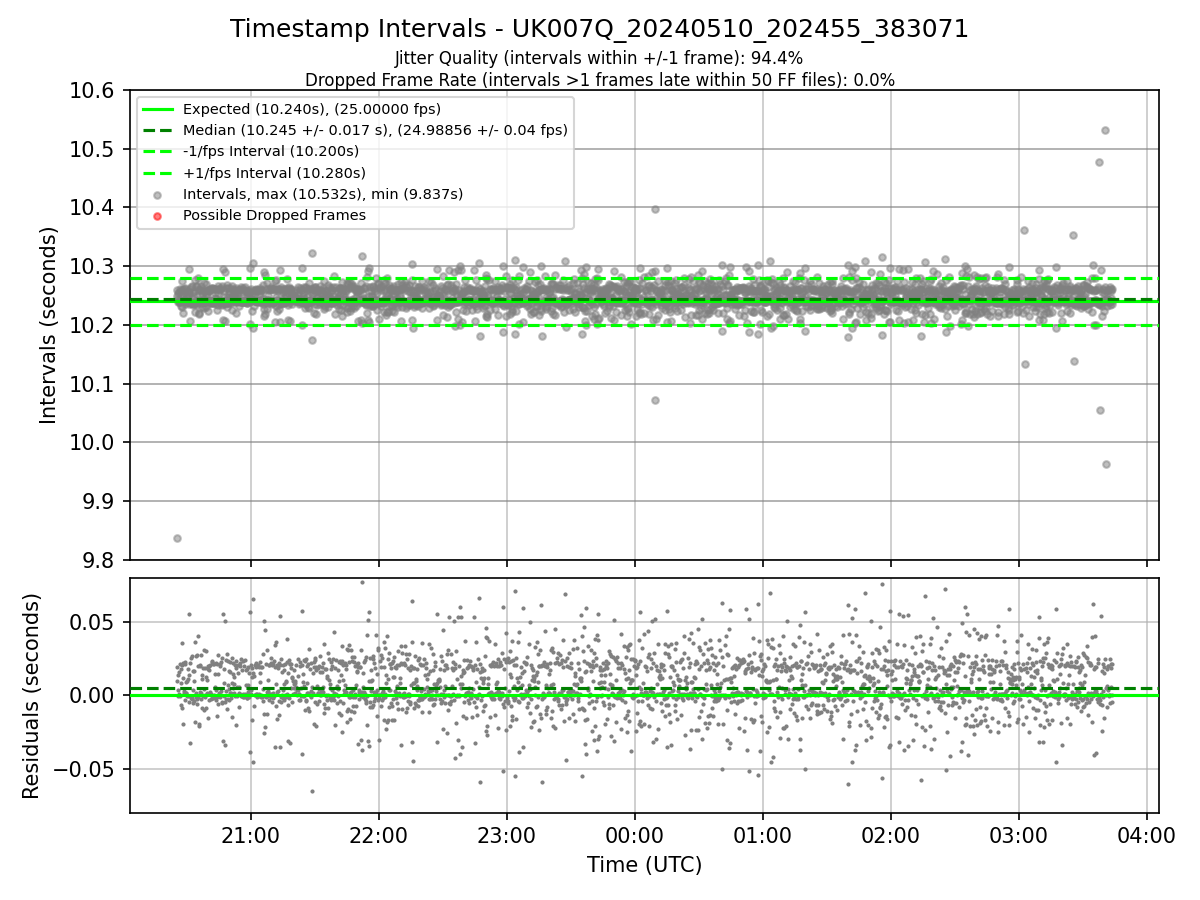Click the 'Time (UTC)' x-axis label
1200x900 pixels.
click(644, 864)
